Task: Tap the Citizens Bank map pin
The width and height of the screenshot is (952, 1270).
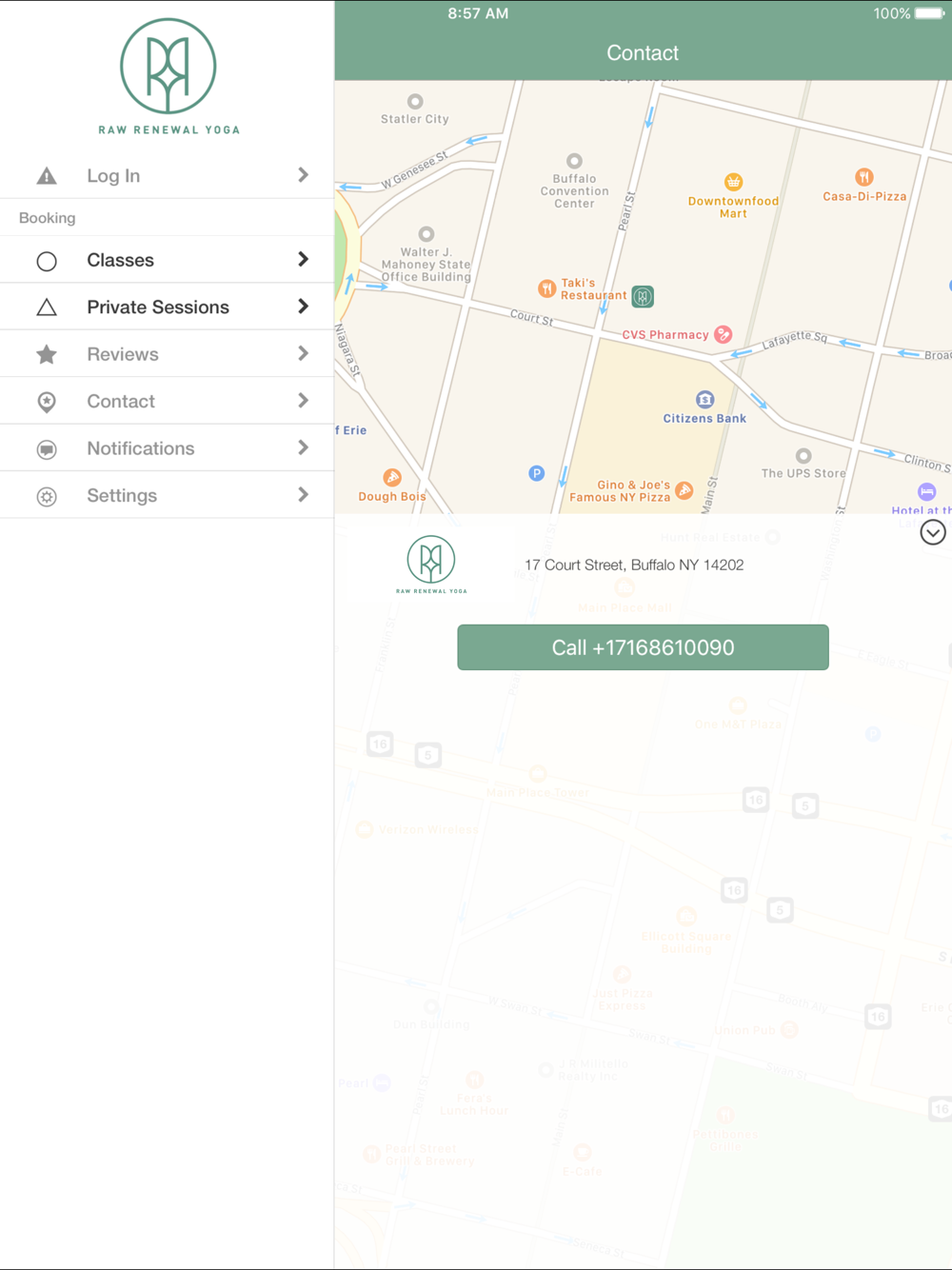Action: [x=704, y=399]
